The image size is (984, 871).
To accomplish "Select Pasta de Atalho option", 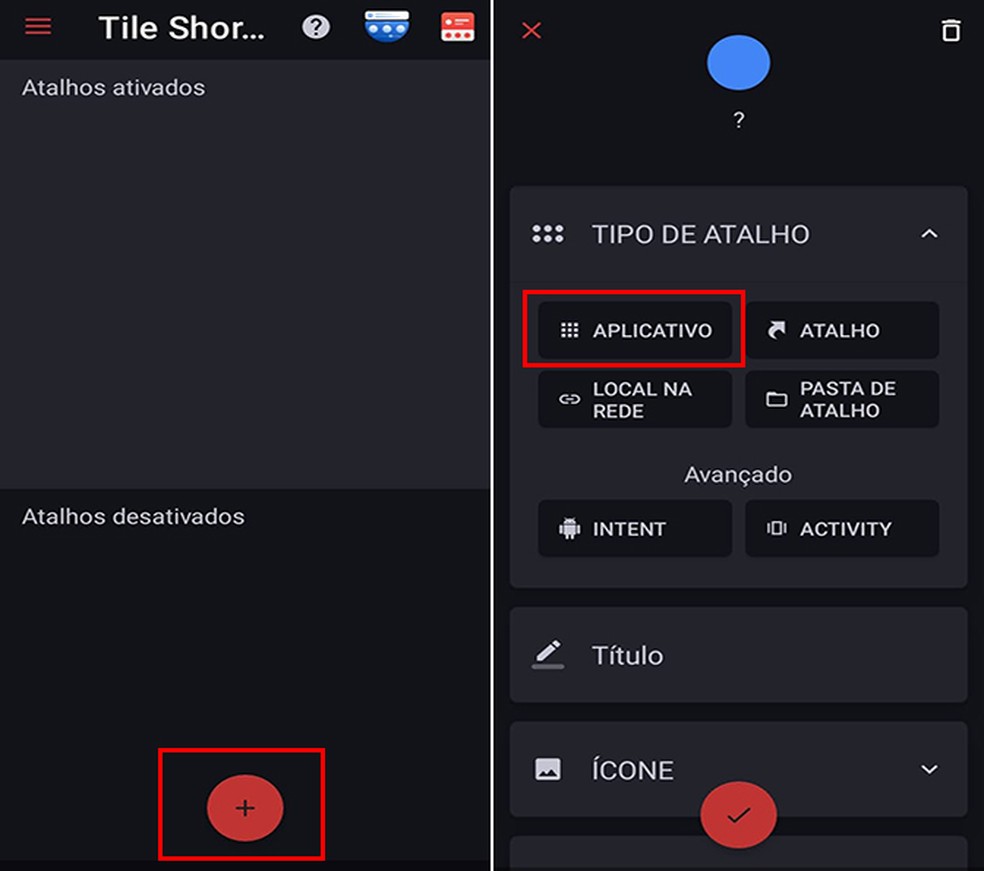I will coord(842,399).
